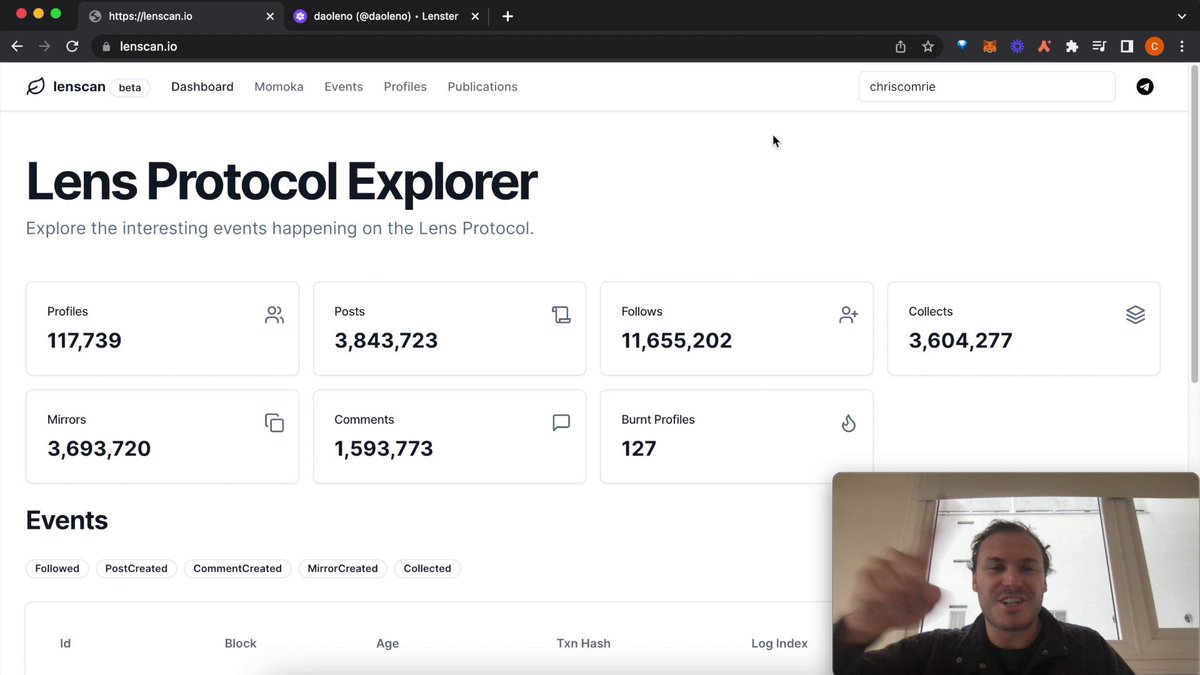Screen dimensions: 1200x675
Task: Click the Profiles count 117,739
Action: point(84,340)
